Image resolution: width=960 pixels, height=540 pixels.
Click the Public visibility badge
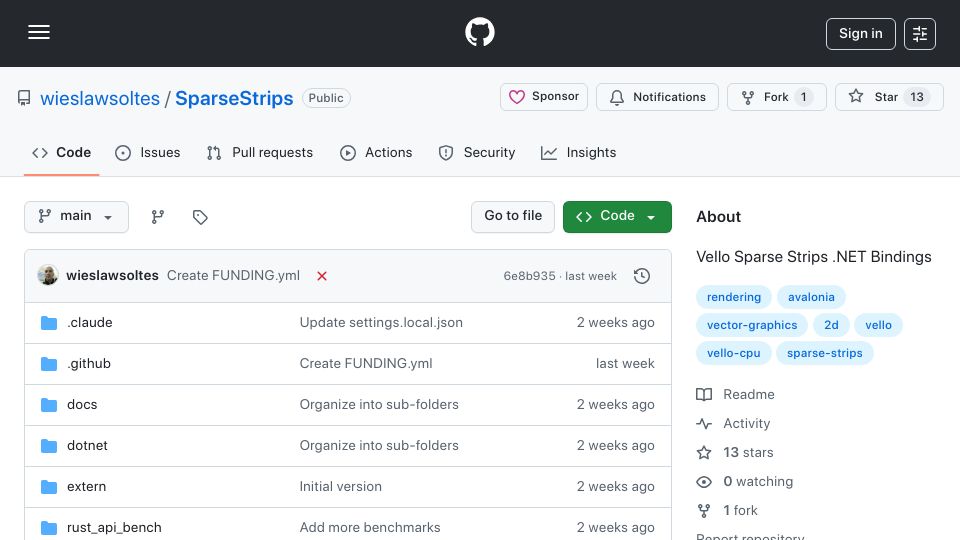point(326,98)
